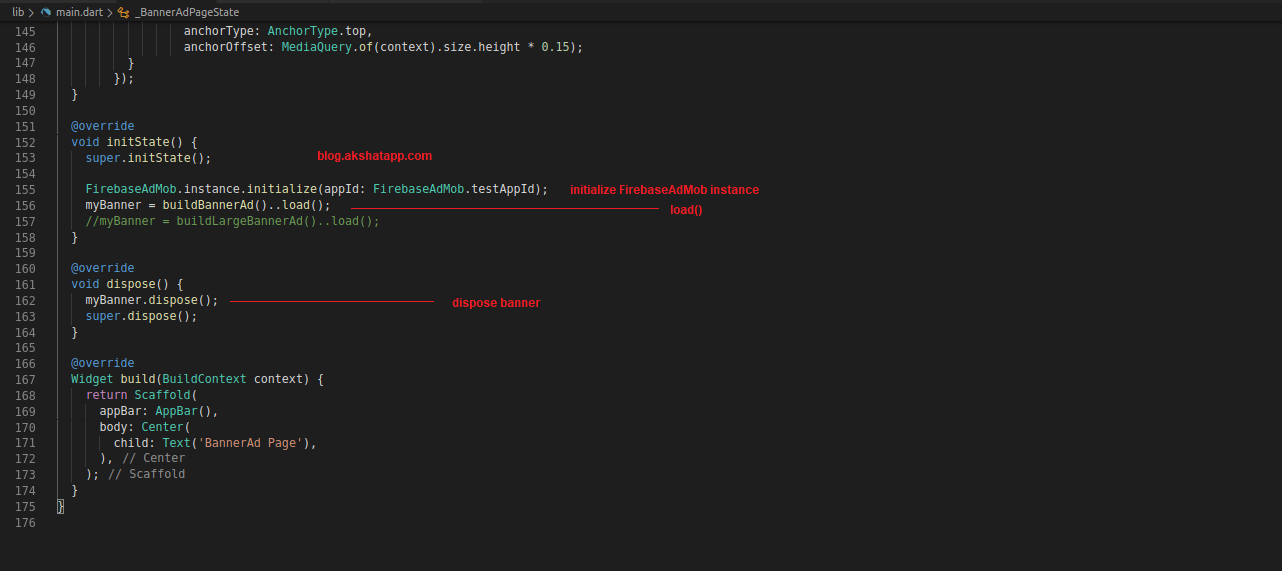Open the lib folder breadcrumb
The height and width of the screenshot is (571, 1282).
click(18, 12)
